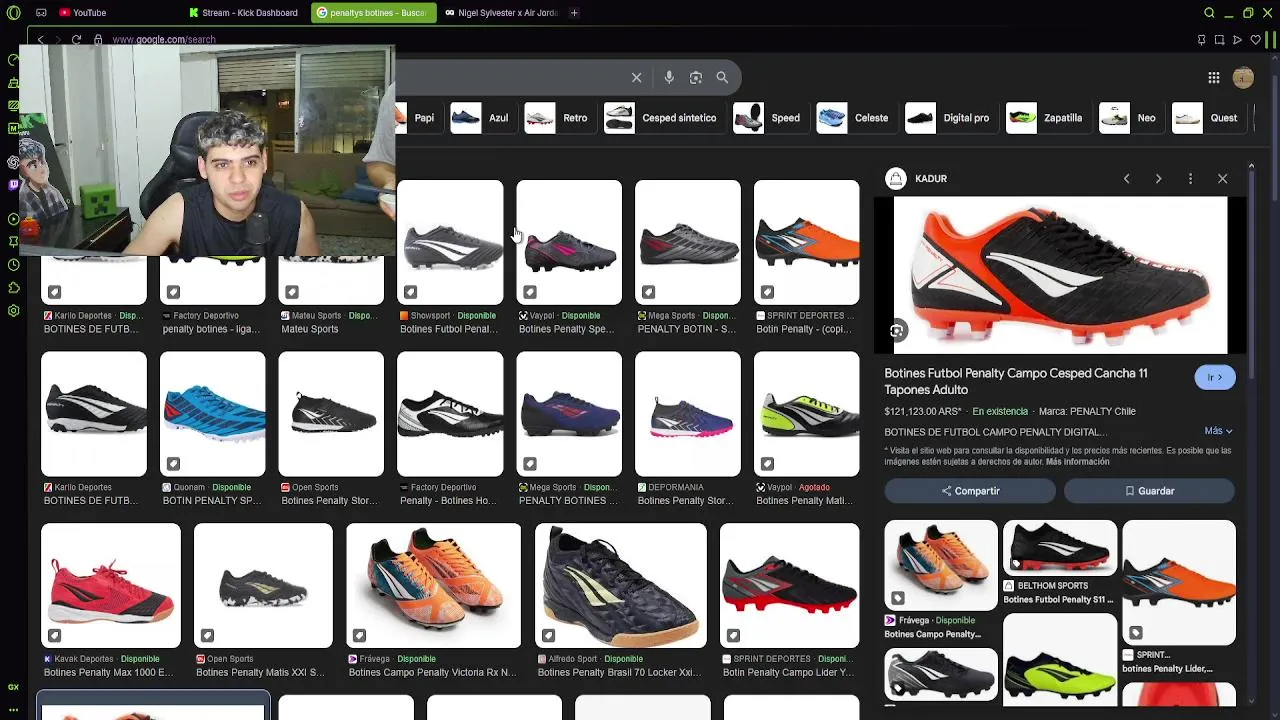This screenshot has width=1280, height=720.
Task: Click the site lock icon in address bar
Action: coord(98,40)
